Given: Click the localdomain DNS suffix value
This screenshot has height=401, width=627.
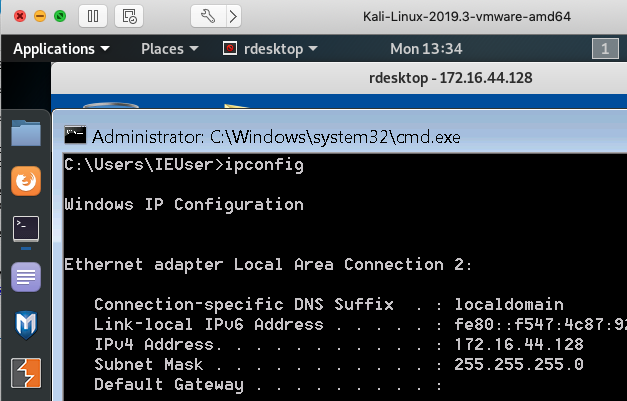Looking at the screenshot, I should (509, 305).
